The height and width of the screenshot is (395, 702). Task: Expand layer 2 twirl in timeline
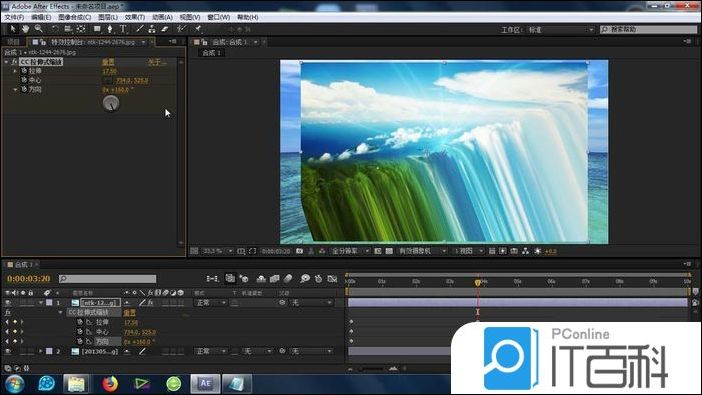[41, 352]
